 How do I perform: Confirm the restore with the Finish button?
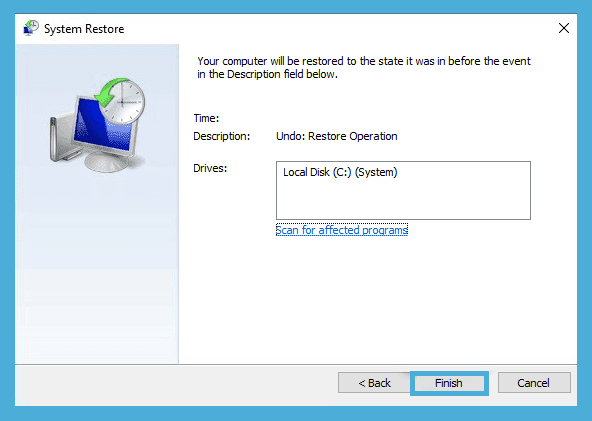click(449, 383)
